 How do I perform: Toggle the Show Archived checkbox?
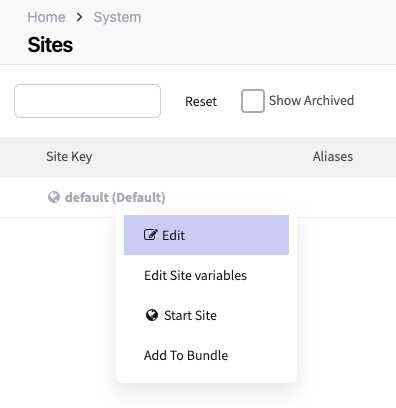click(253, 101)
